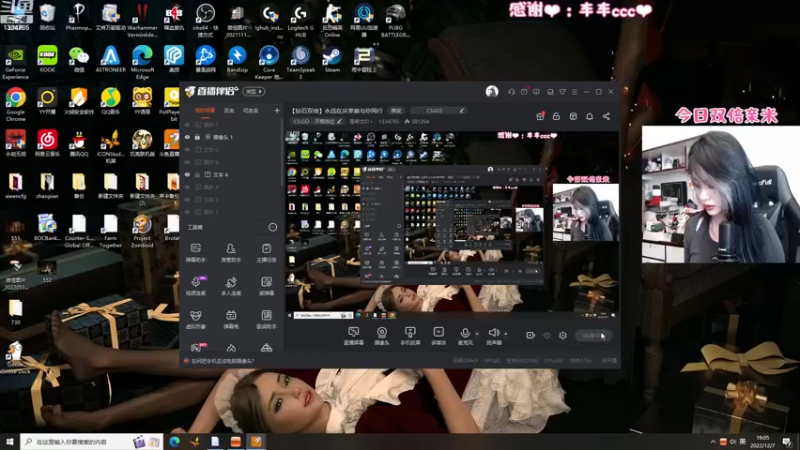Click the start live pill button
This screenshot has width=800, height=450.
(592, 335)
